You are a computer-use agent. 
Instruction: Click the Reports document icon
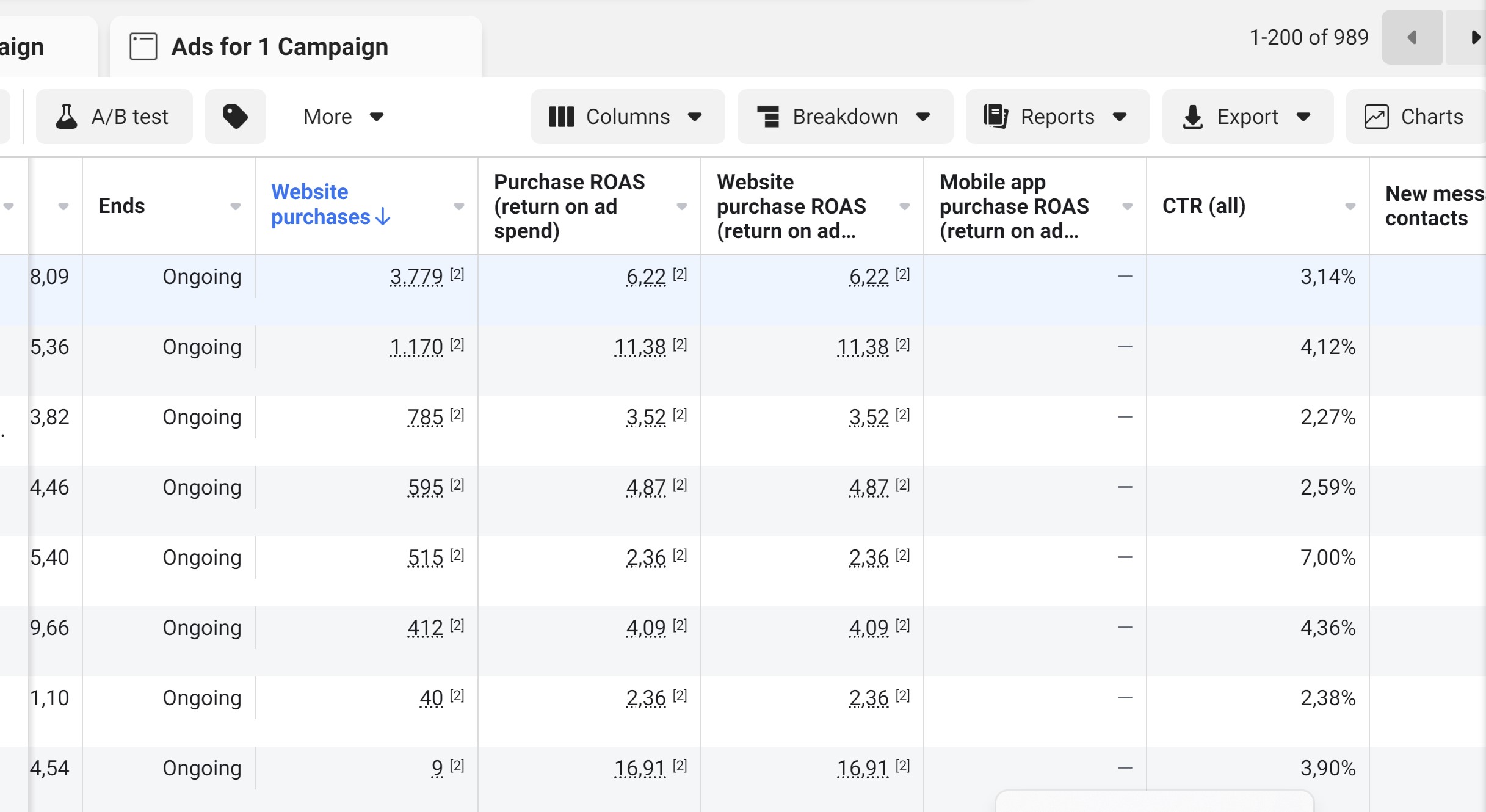tap(996, 117)
